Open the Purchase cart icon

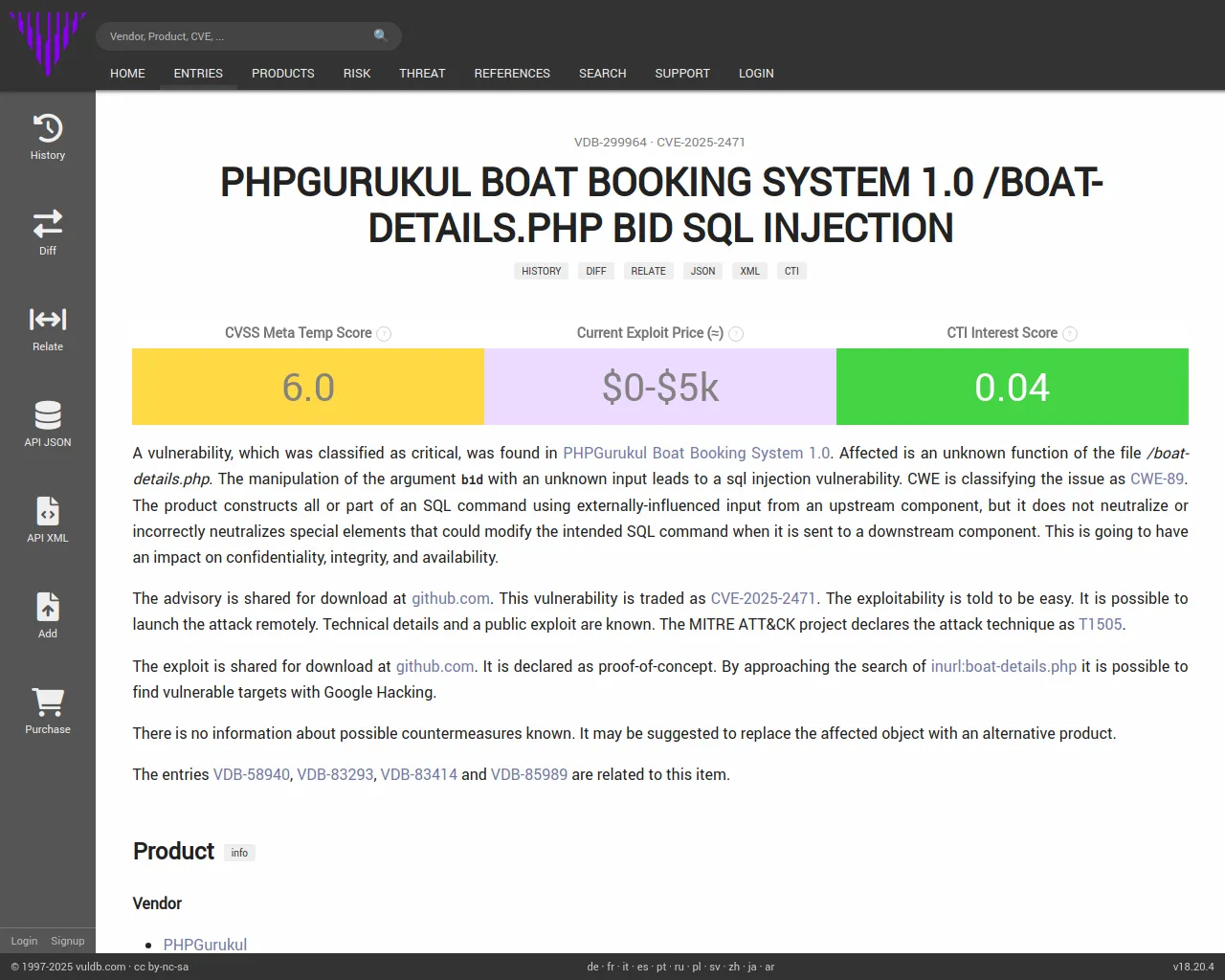point(48,702)
